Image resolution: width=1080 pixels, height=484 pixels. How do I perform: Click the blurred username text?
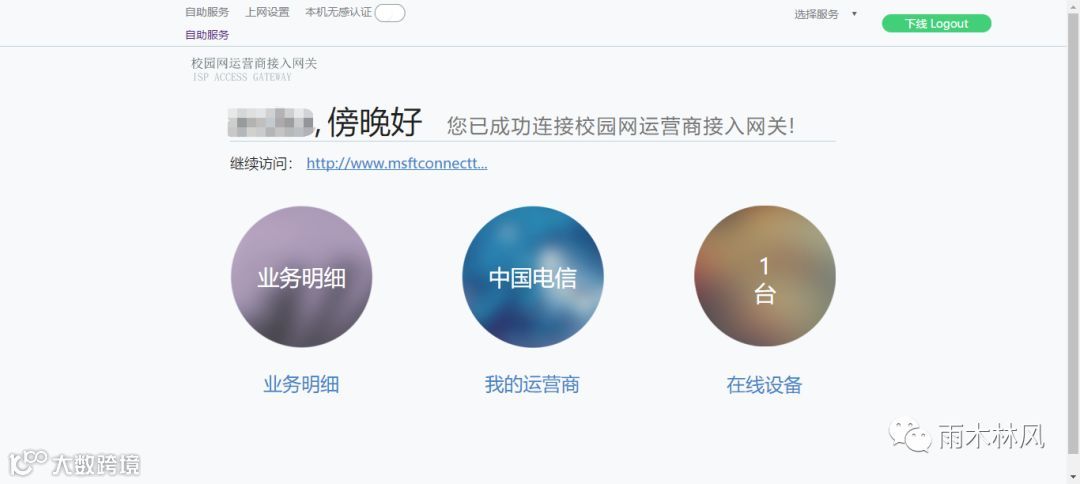pyautogui.click(x=271, y=123)
